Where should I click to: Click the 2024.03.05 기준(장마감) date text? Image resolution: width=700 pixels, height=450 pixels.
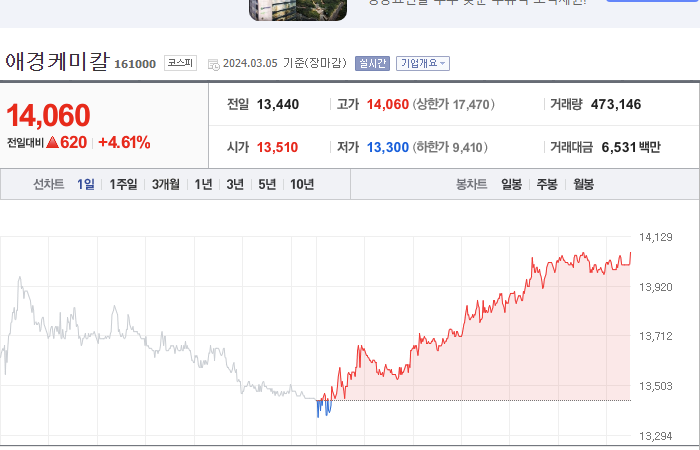pyautogui.click(x=285, y=63)
